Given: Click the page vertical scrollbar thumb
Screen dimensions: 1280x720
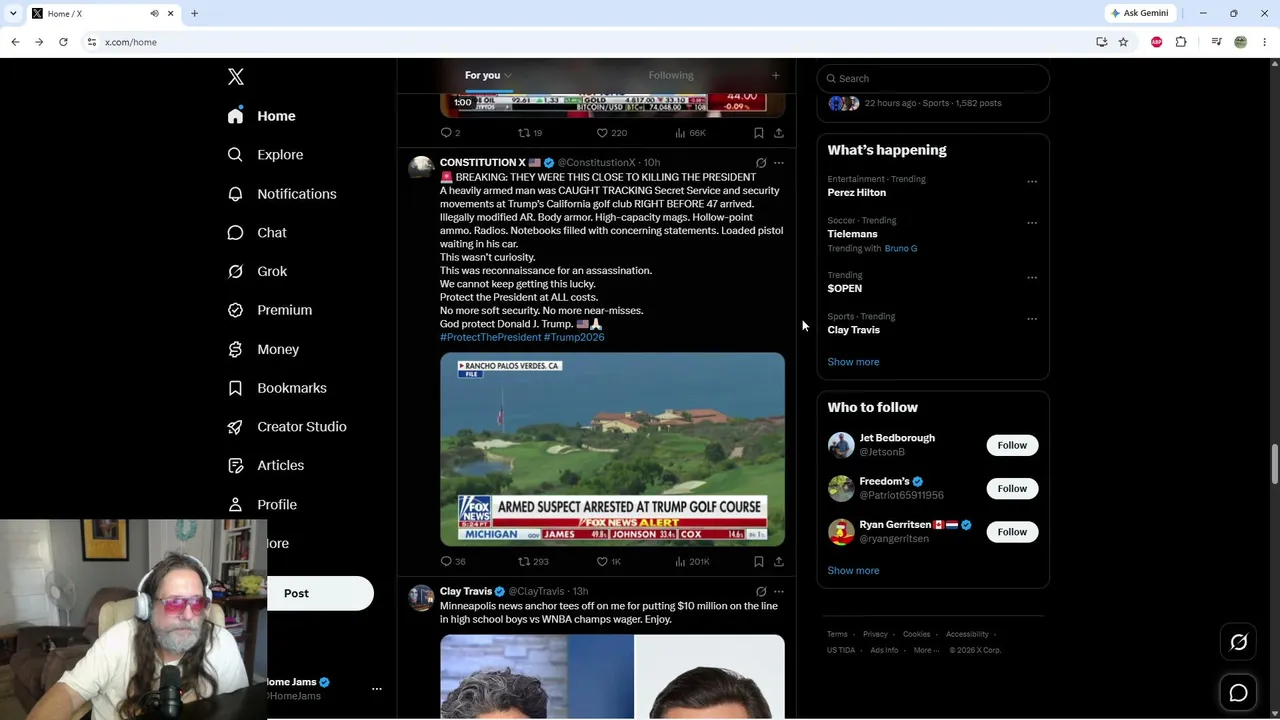Looking at the screenshot, I should [x=1274, y=462].
